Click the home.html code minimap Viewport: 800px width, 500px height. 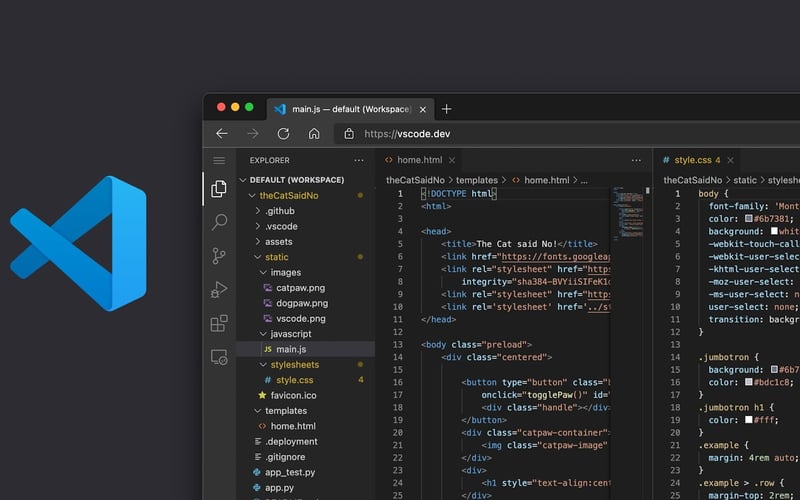[x=628, y=213]
